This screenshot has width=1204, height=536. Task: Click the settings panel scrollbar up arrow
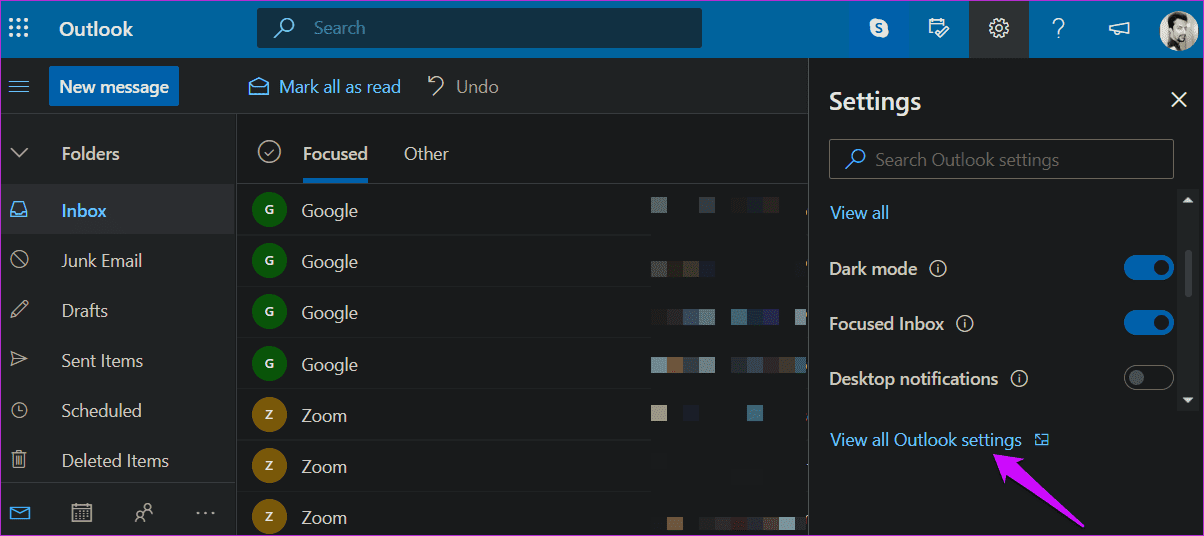click(x=1188, y=198)
